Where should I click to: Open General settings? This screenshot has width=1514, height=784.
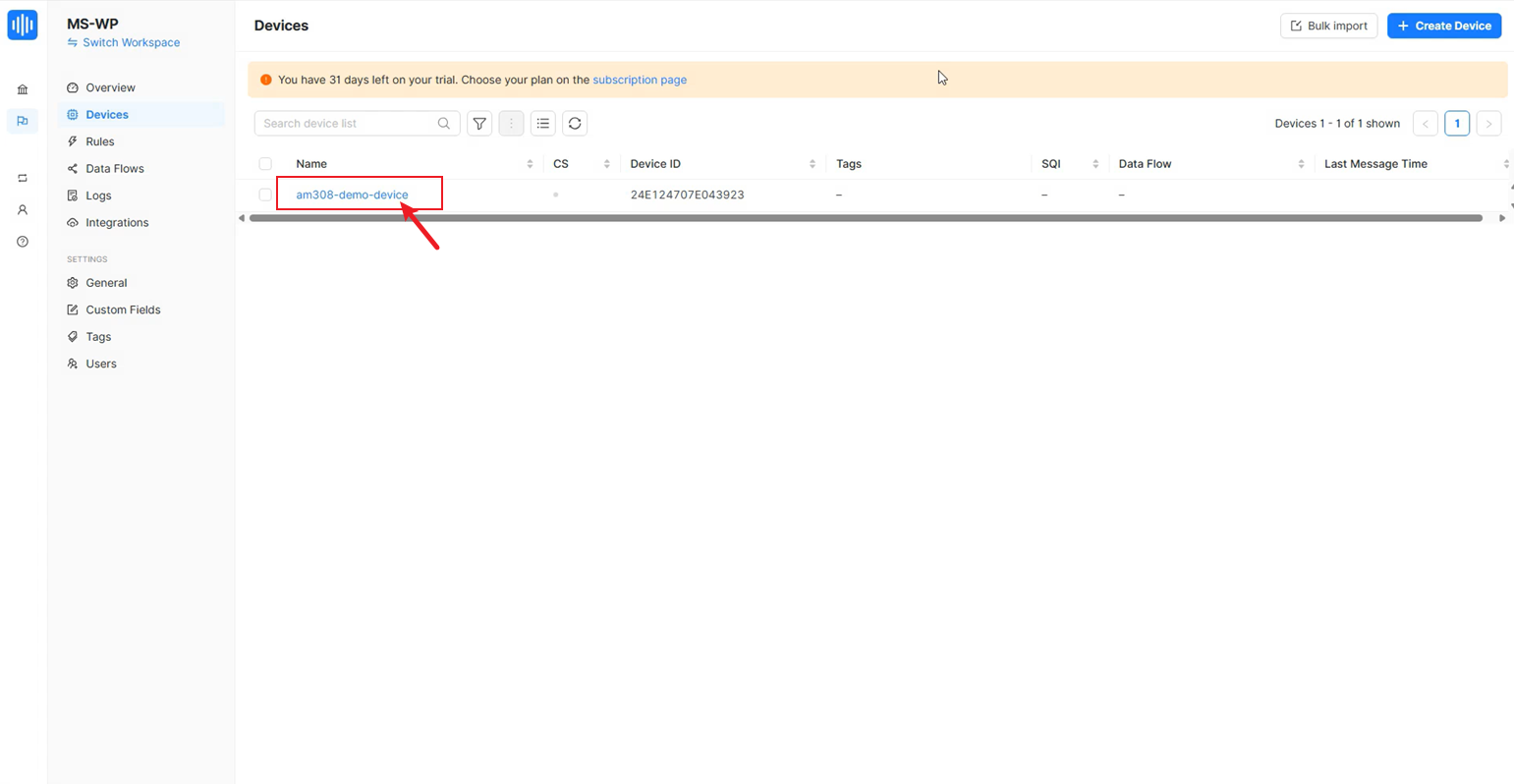[x=141, y=283]
